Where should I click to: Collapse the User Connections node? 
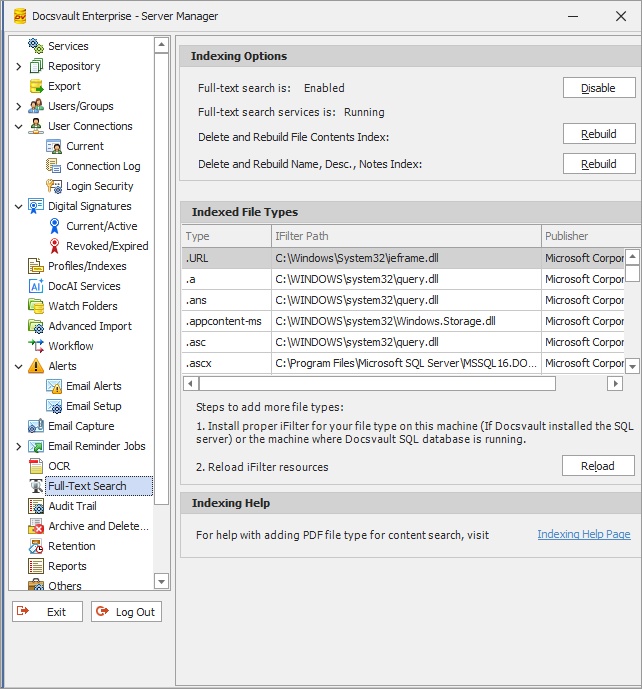(18, 127)
